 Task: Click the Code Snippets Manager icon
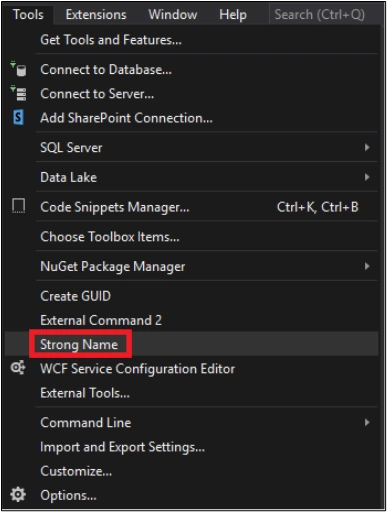18,206
